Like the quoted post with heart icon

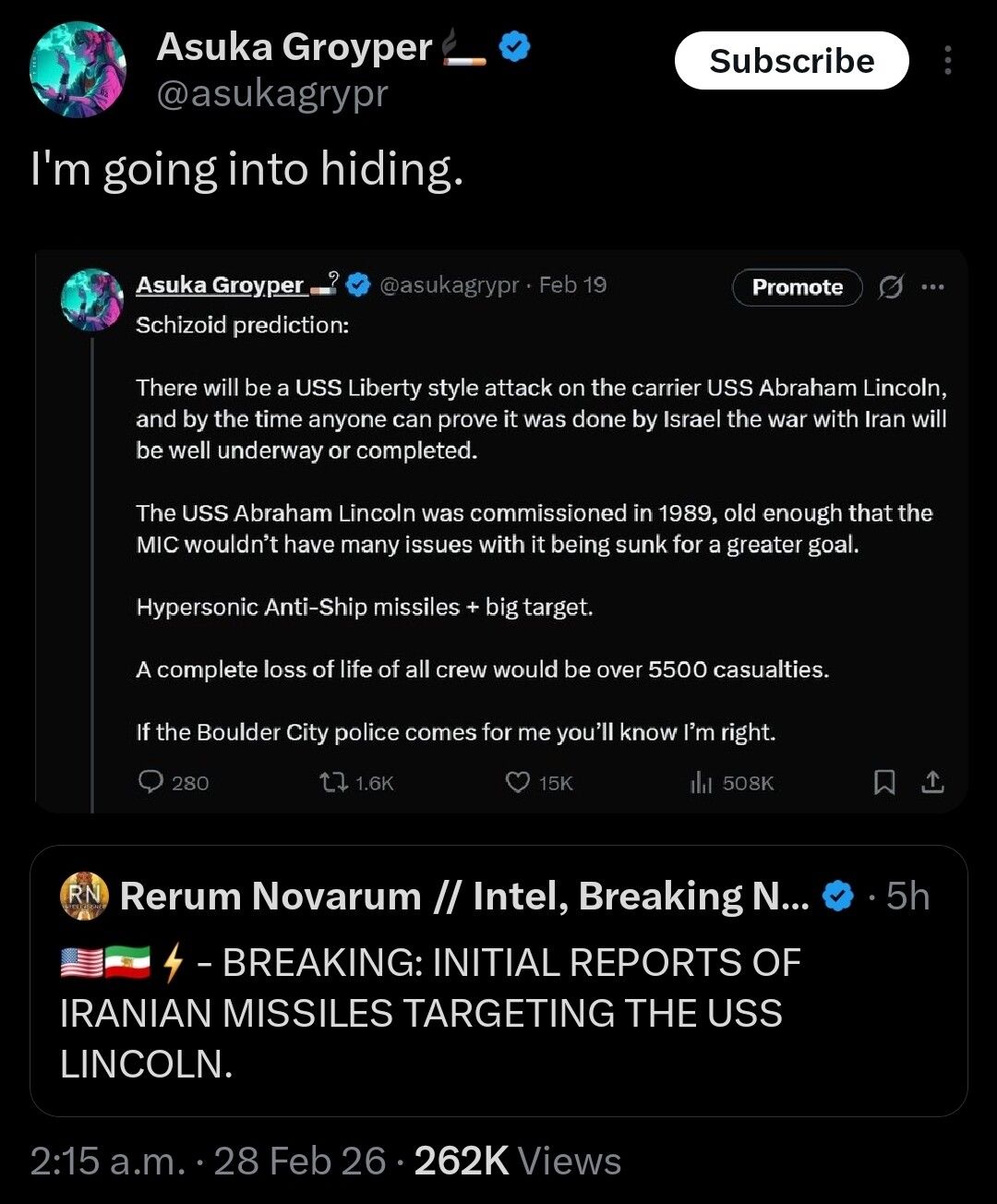point(518,783)
